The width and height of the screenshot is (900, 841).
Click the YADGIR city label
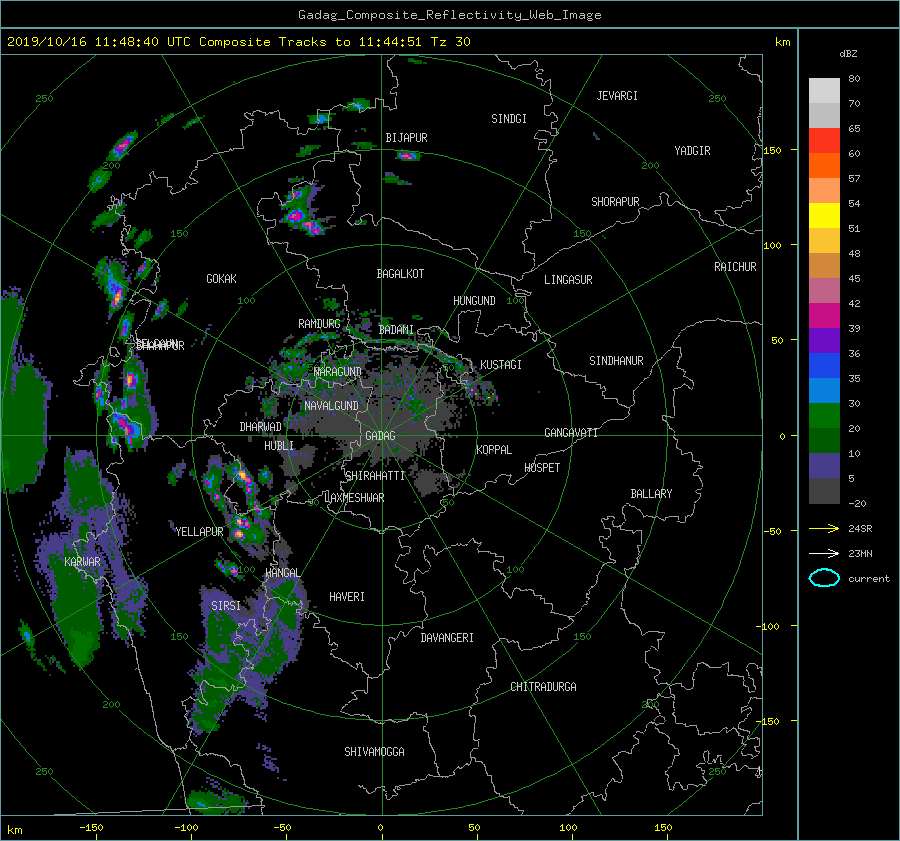coord(692,151)
